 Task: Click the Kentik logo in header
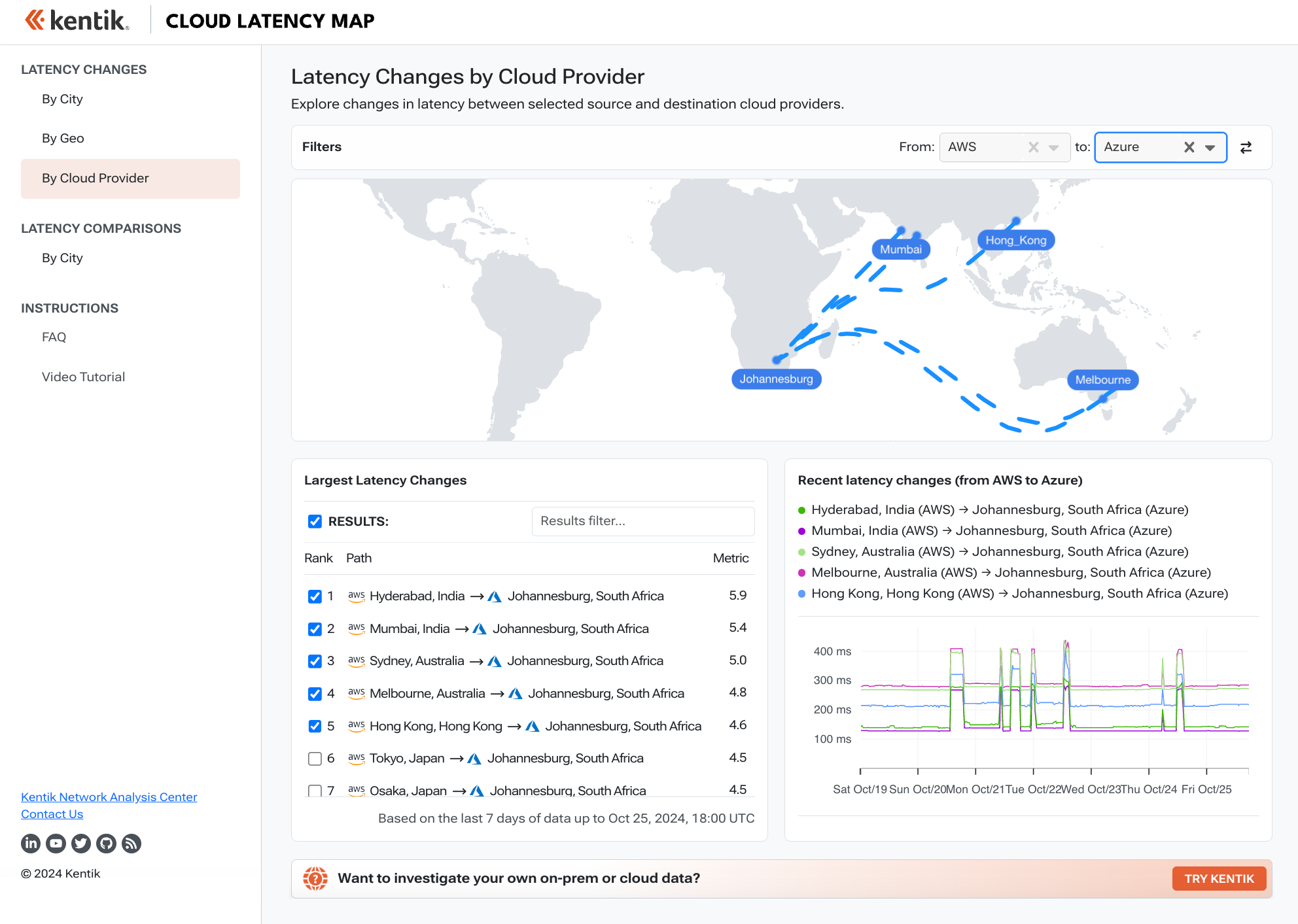(x=77, y=20)
